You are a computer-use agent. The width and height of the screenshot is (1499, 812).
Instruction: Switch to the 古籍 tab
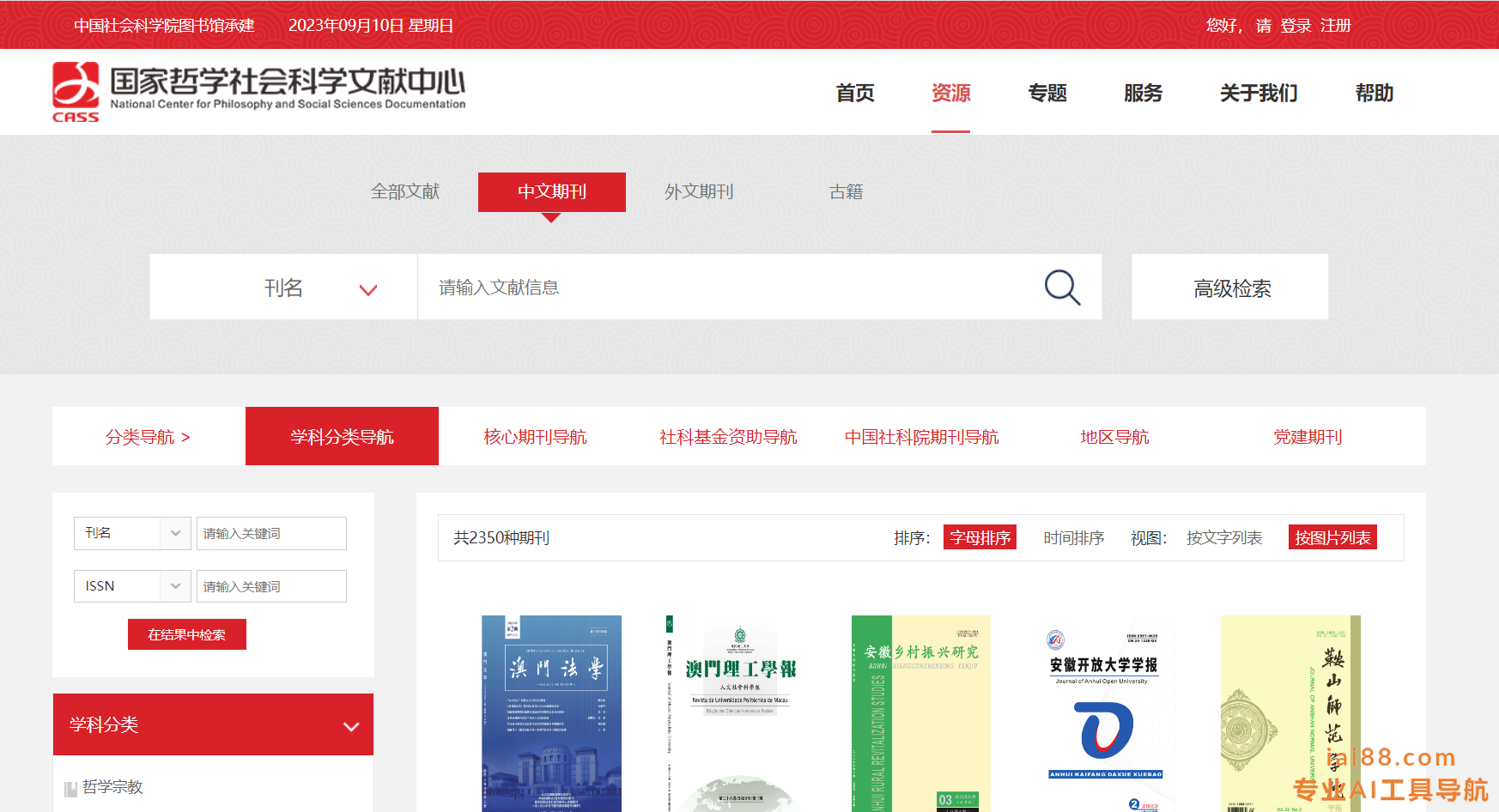(x=846, y=191)
